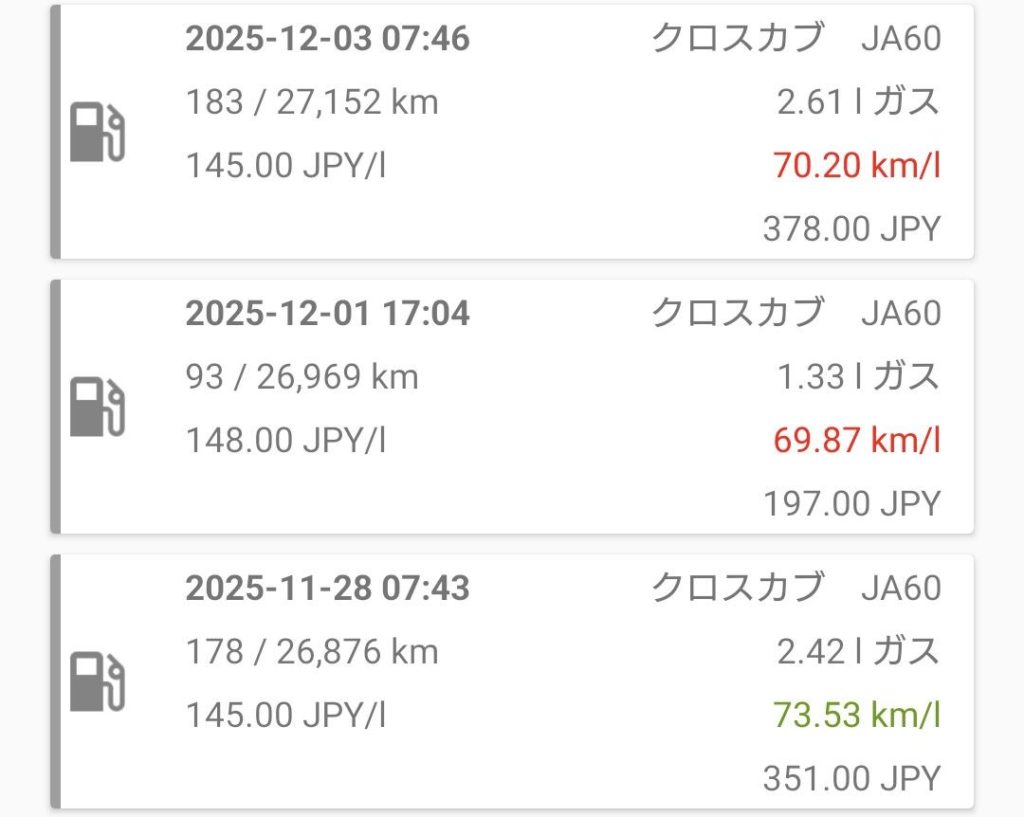The height and width of the screenshot is (817, 1024).
Task: Select the 2025-12-01 17:04 date heading
Action: click(327, 313)
